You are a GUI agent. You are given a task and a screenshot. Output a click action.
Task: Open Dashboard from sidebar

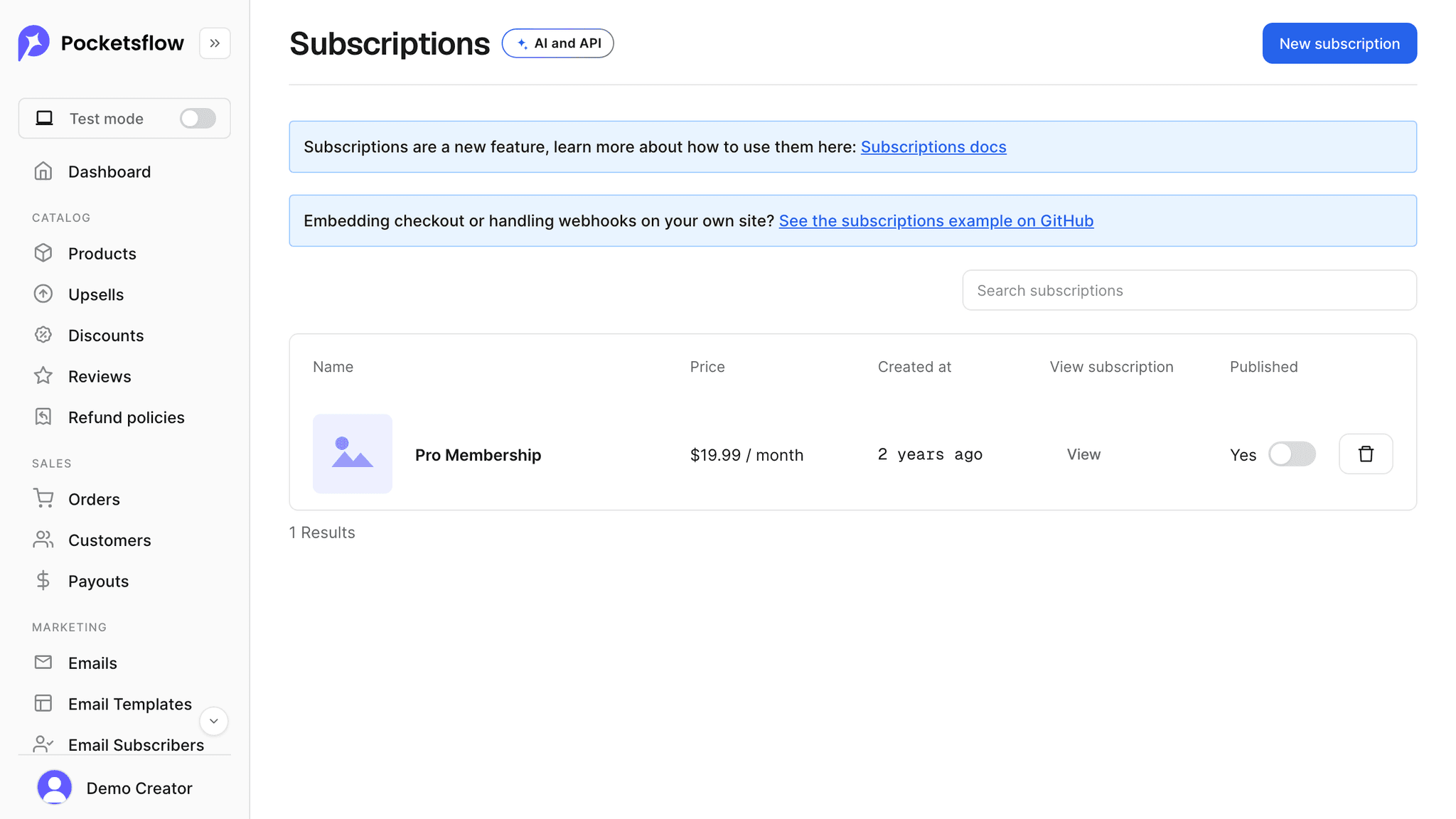point(109,172)
